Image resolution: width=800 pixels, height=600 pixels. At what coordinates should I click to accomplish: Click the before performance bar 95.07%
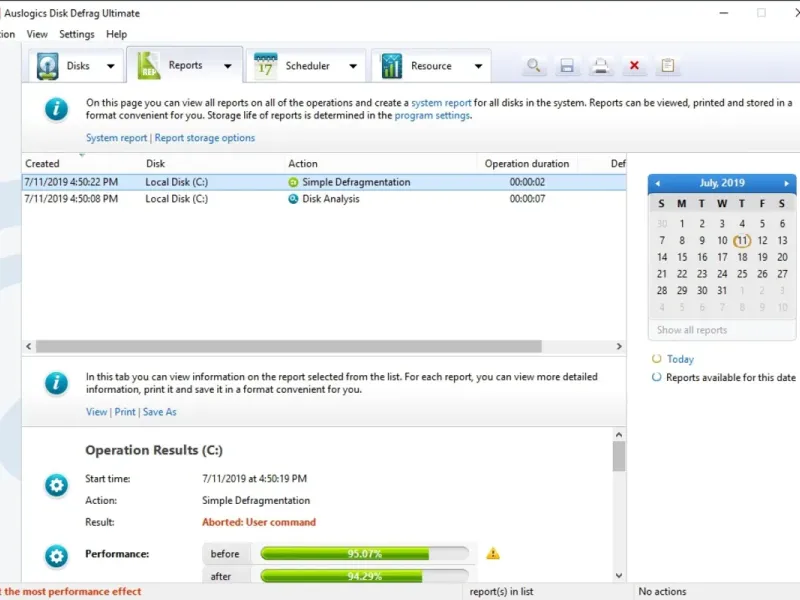(x=364, y=554)
